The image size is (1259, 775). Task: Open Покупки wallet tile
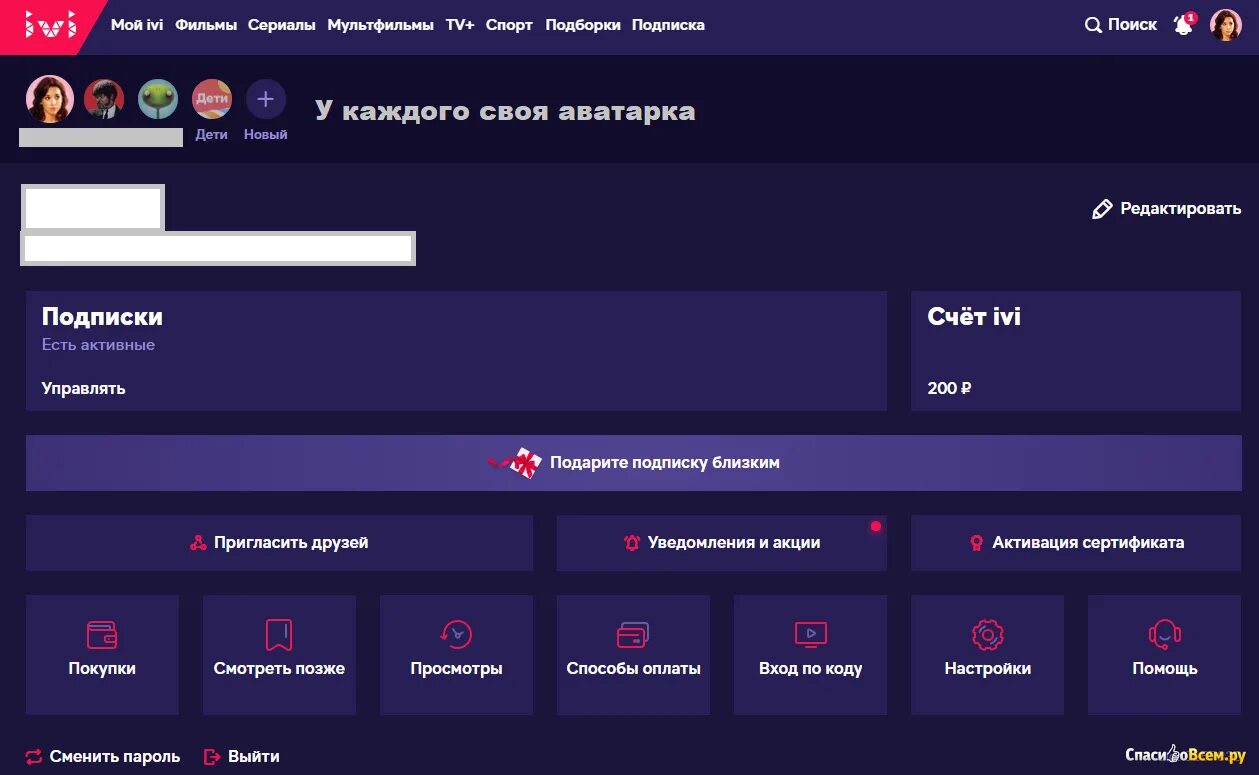click(102, 655)
